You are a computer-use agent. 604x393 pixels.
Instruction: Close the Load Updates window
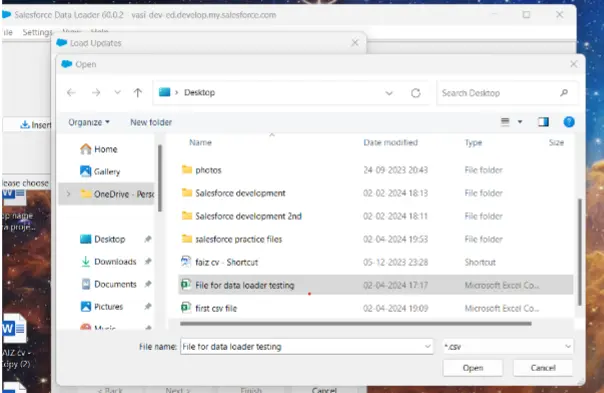pyautogui.click(x=355, y=43)
